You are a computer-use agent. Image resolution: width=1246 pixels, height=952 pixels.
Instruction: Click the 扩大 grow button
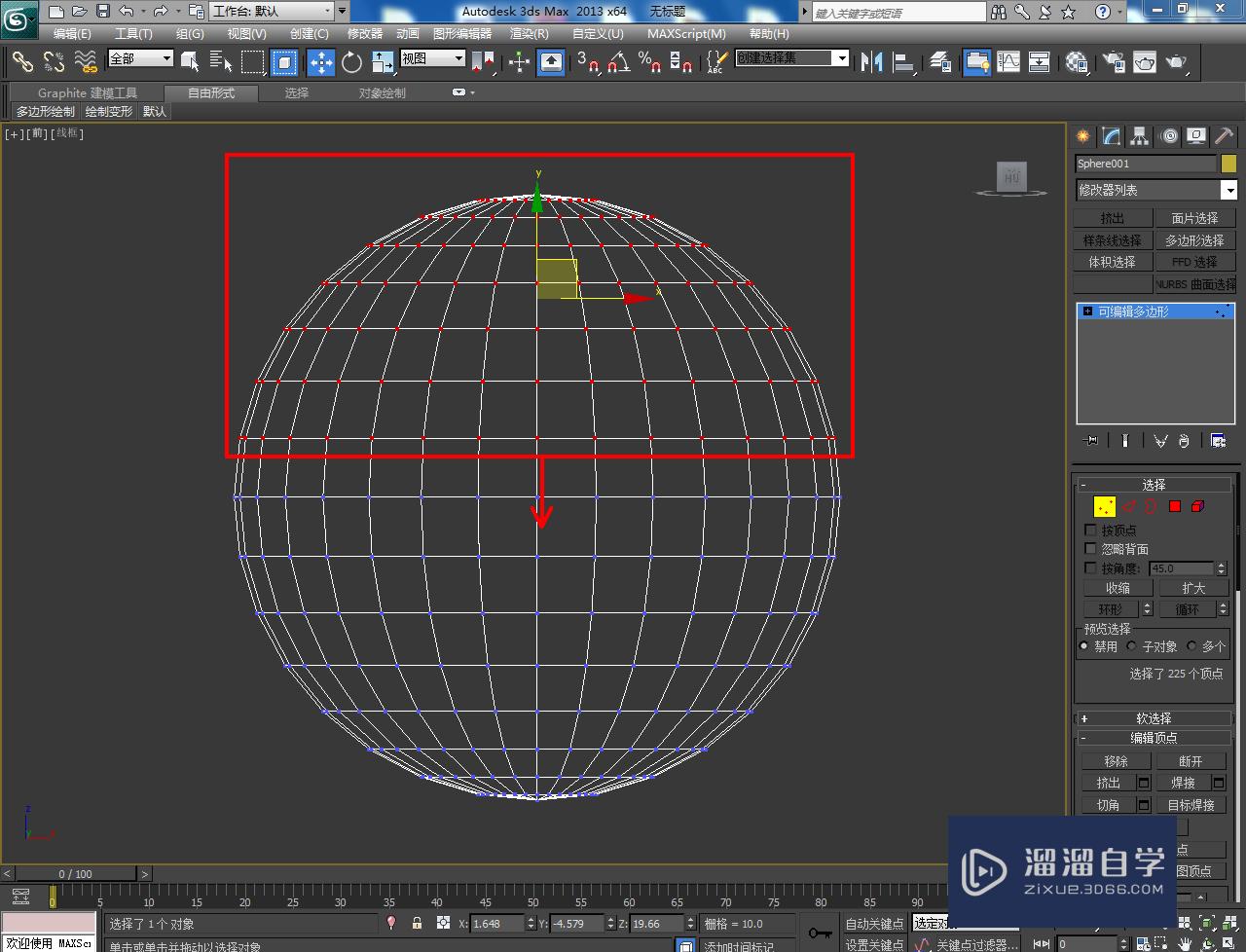(1193, 588)
